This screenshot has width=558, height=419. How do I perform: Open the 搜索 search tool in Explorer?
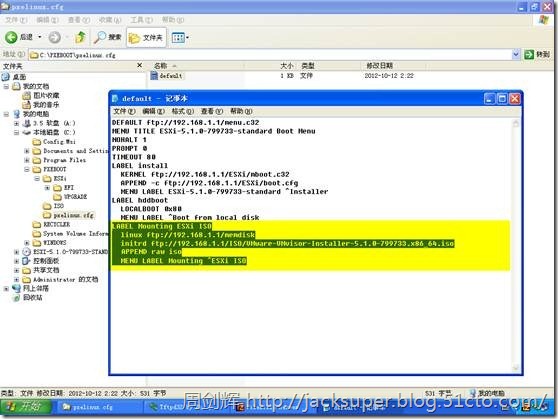point(108,37)
